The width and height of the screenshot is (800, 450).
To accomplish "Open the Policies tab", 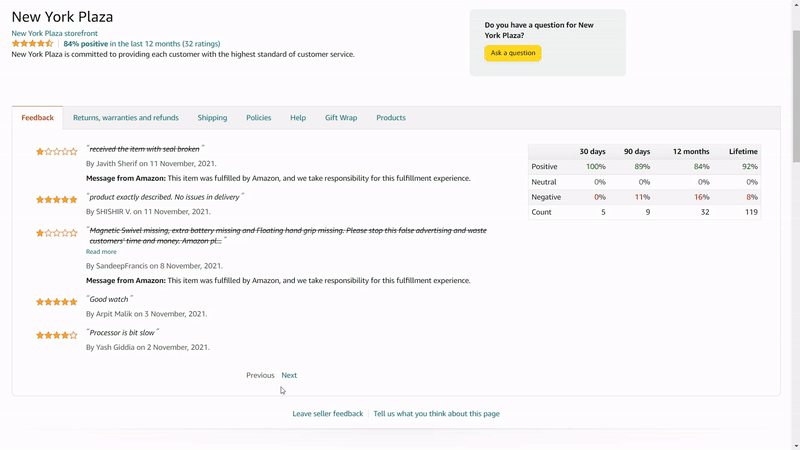I will click(259, 118).
